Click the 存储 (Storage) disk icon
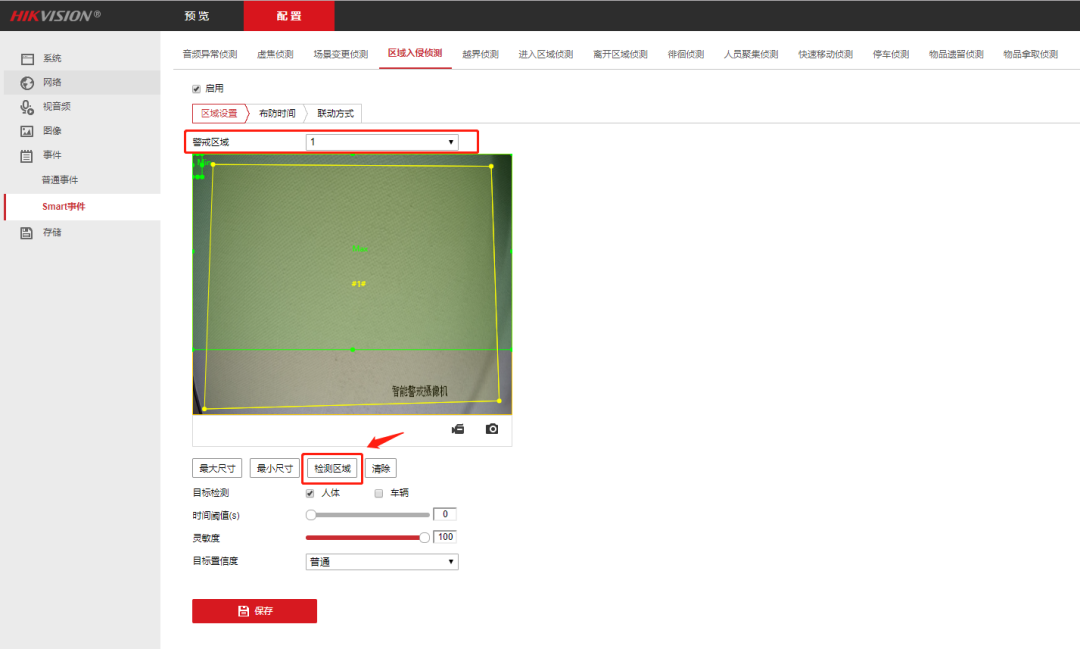1080x649 pixels. click(28, 233)
